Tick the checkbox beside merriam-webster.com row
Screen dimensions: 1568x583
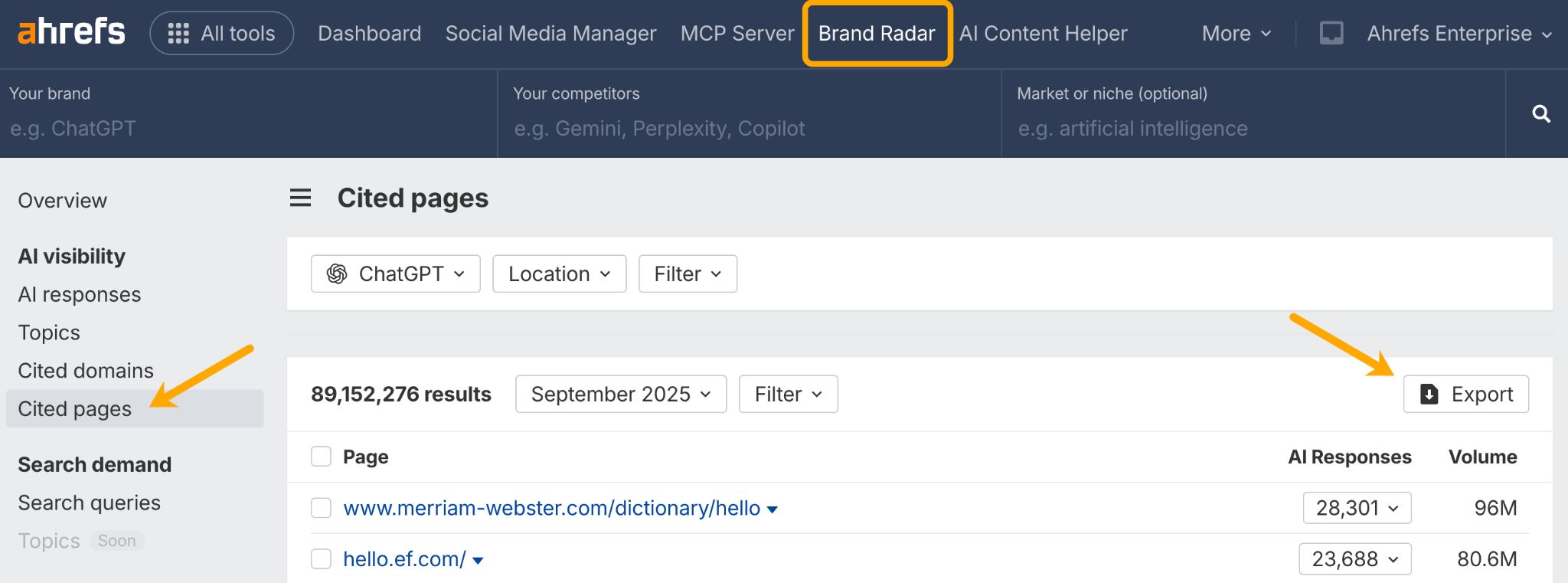click(321, 507)
